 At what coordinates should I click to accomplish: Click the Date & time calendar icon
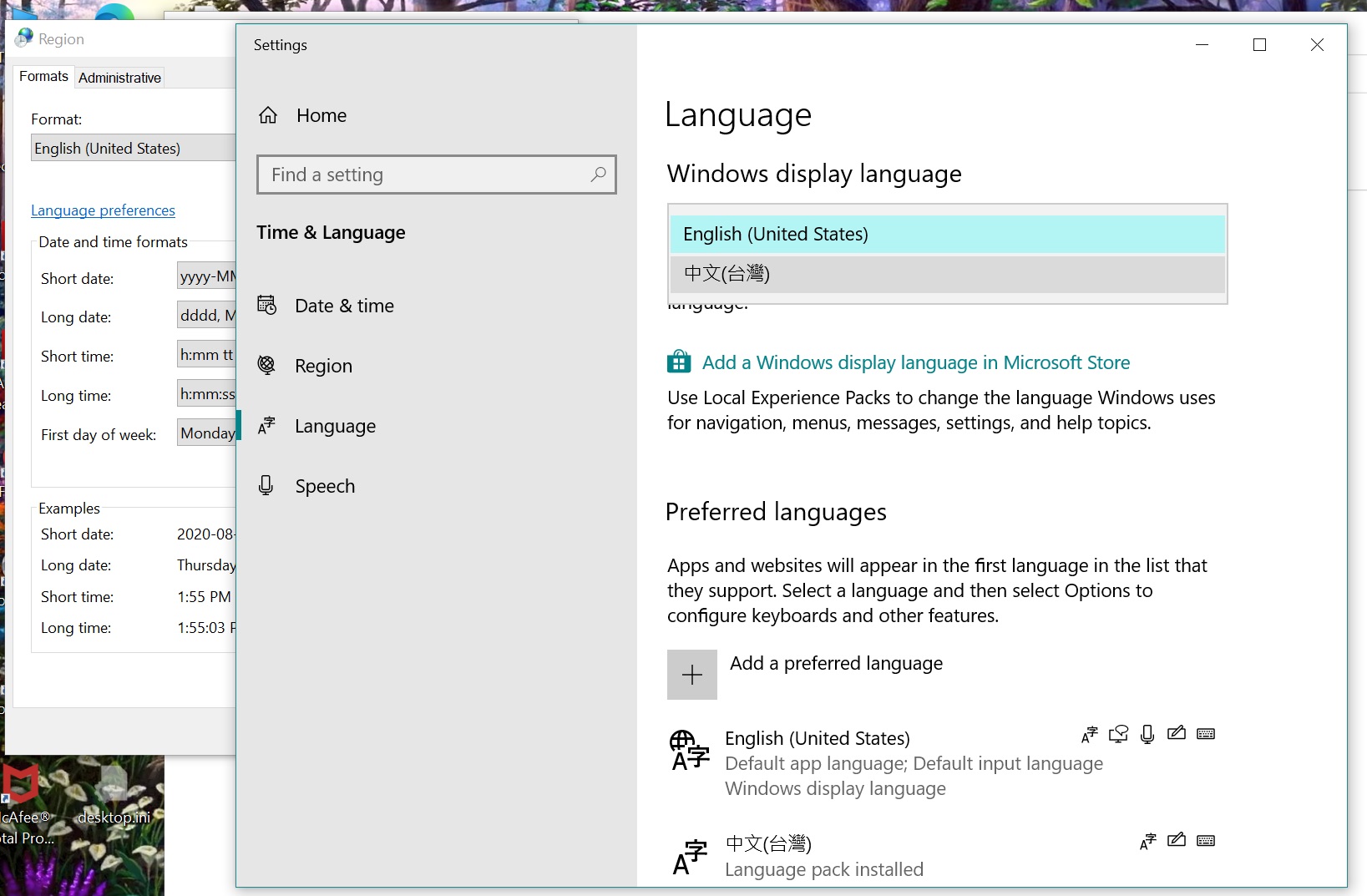coord(266,305)
